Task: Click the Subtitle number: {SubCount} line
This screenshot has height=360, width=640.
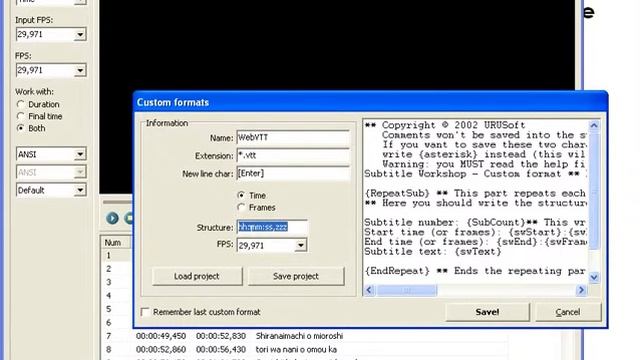Action: point(475,222)
